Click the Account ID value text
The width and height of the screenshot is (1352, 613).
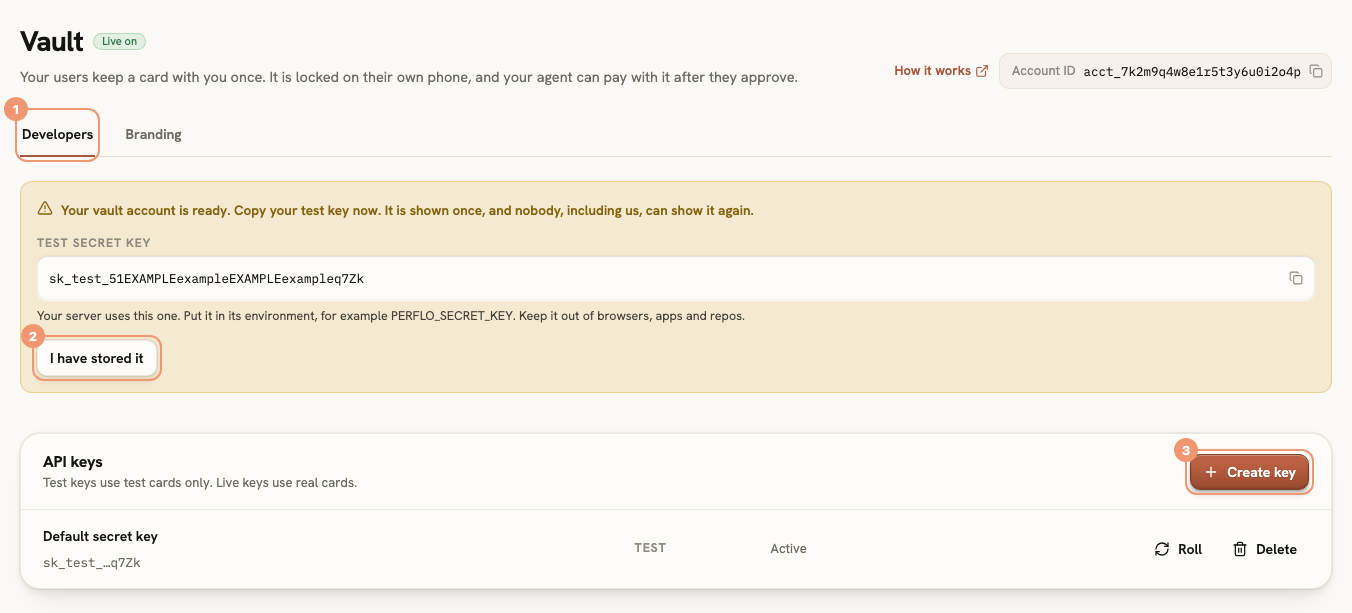coord(1192,72)
